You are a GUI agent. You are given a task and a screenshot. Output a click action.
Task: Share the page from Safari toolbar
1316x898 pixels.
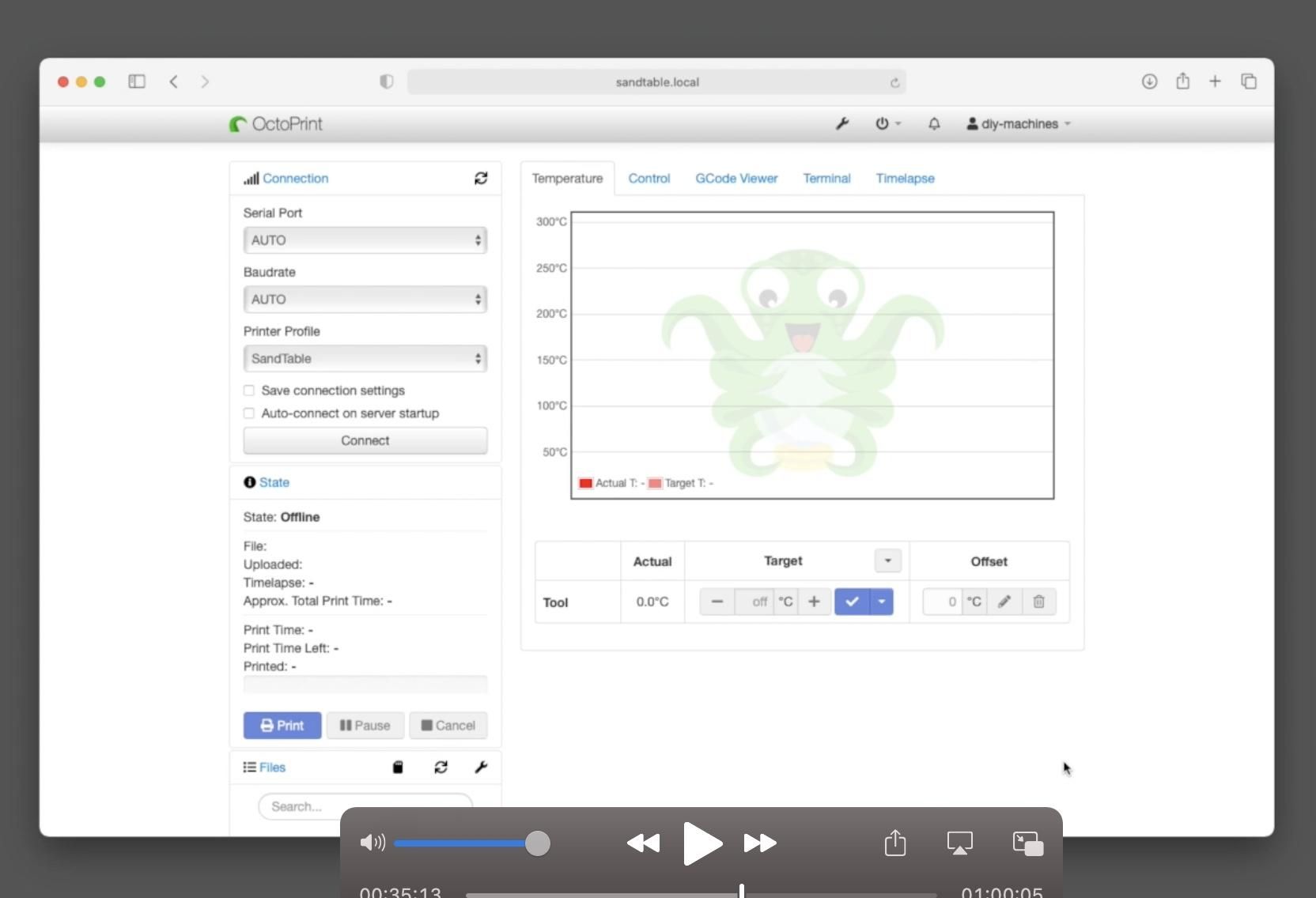pos(1182,81)
